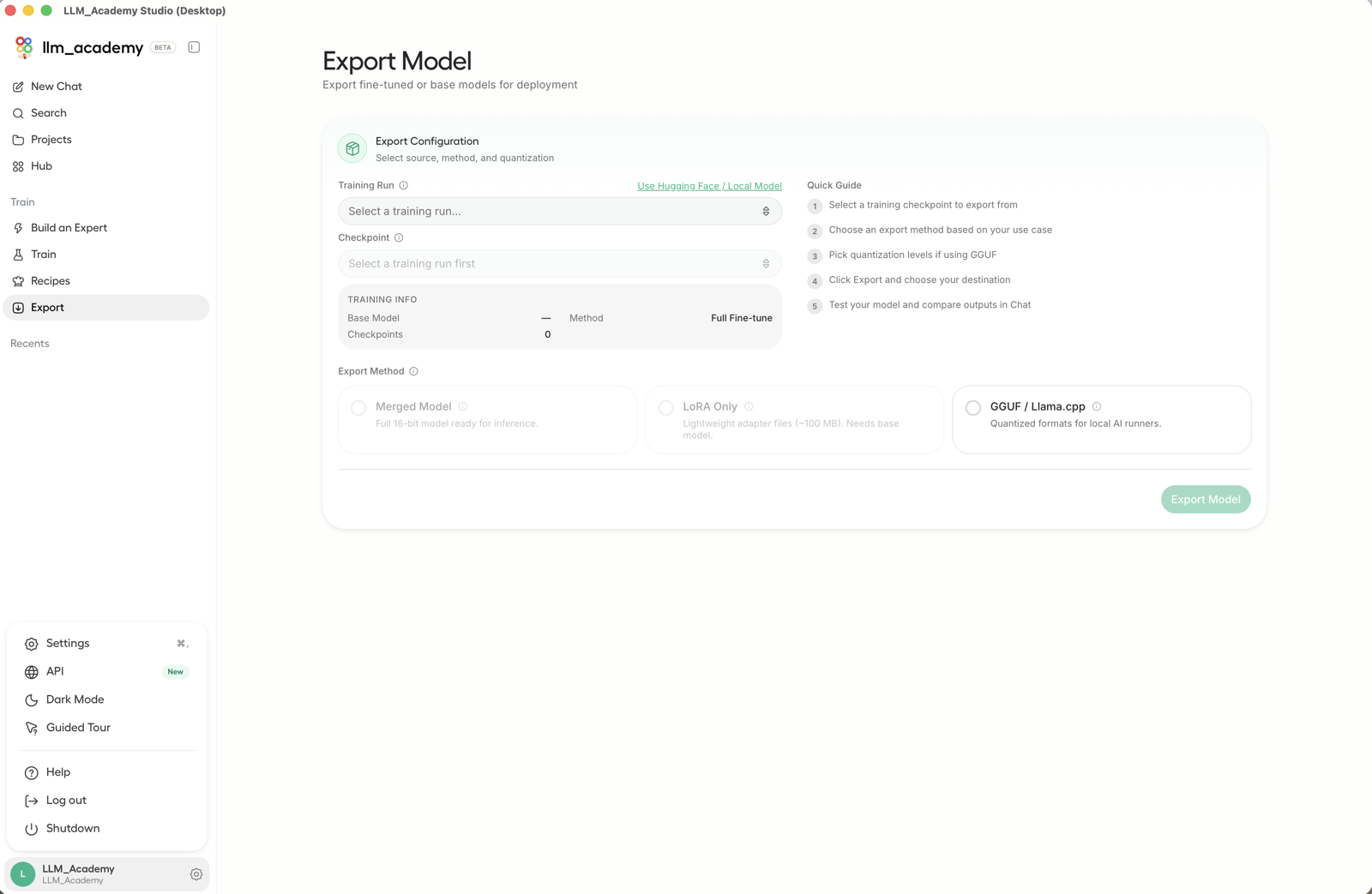The image size is (1372, 894).
Task: Select the Merged Model radio button
Action: pyautogui.click(x=358, y=408)
